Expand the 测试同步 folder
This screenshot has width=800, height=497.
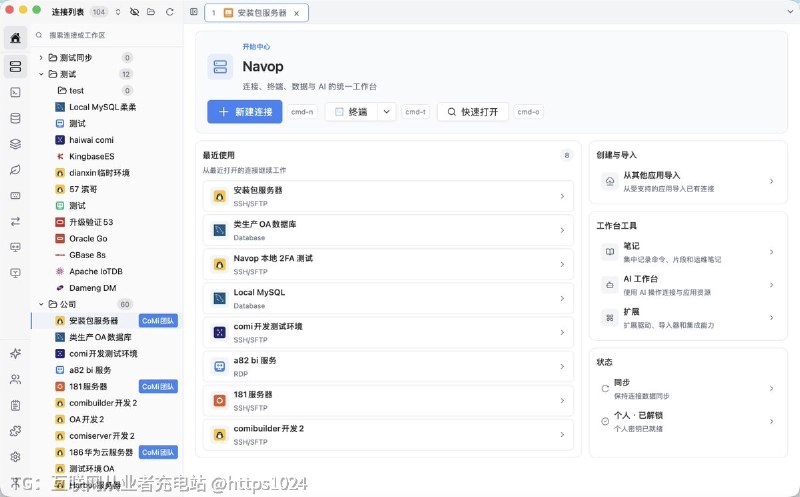(x=41, y=58)
